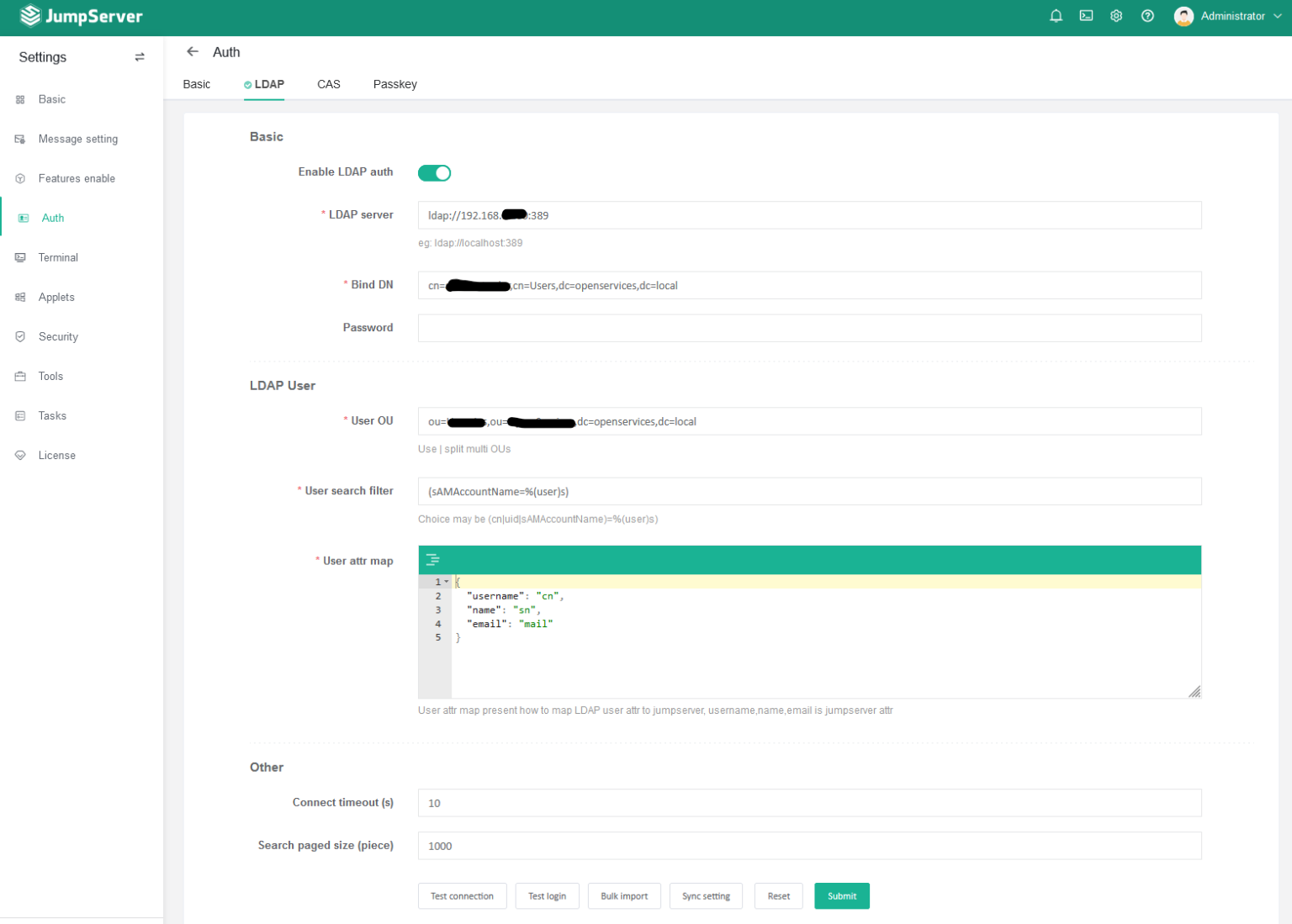
Task: Click the 'Use | split multi OUs' hint
Action: tap(464, 449)
